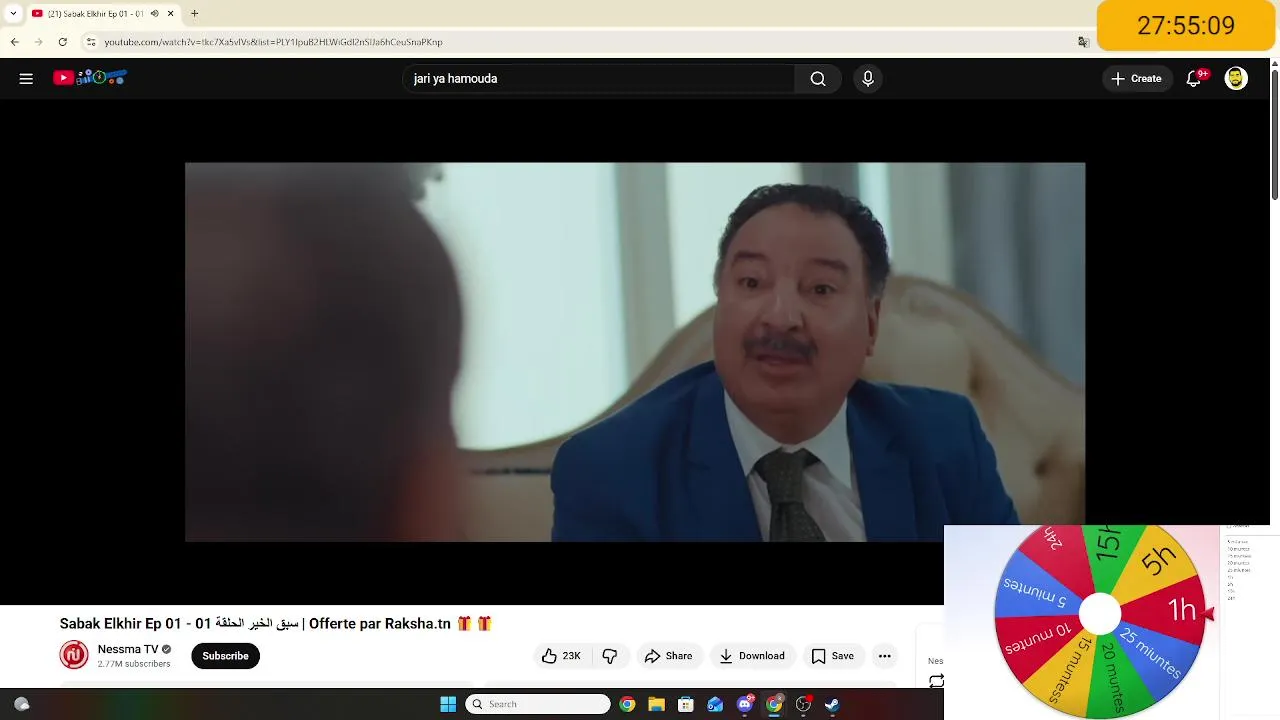Open OBS Studio from the taskbar

[803, 704]
